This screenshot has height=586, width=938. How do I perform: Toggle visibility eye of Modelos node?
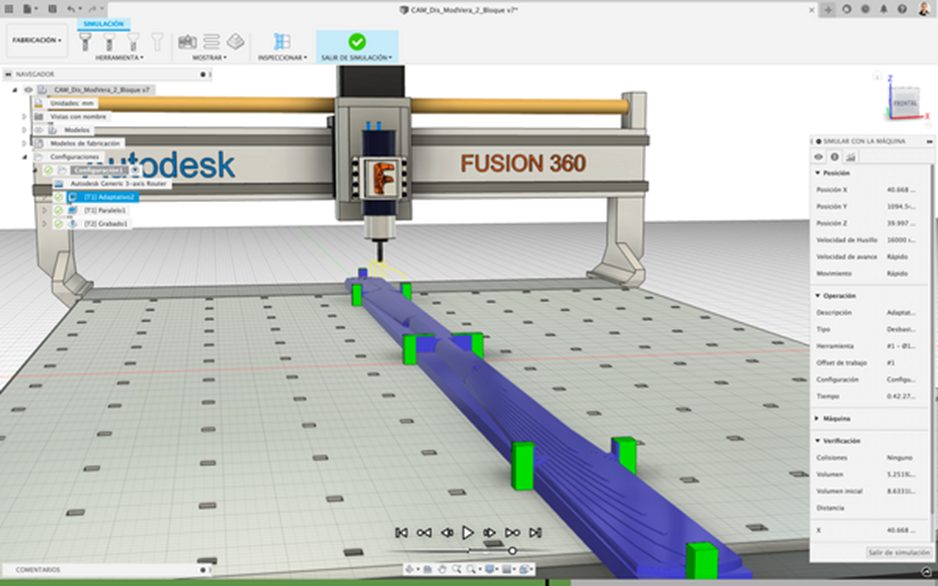[x=39, y=130]
